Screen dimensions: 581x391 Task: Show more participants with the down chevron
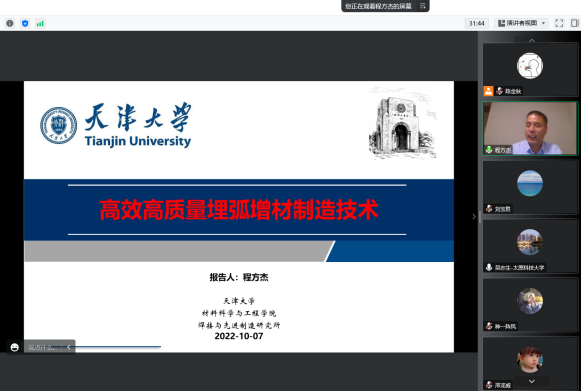[531, 381]
